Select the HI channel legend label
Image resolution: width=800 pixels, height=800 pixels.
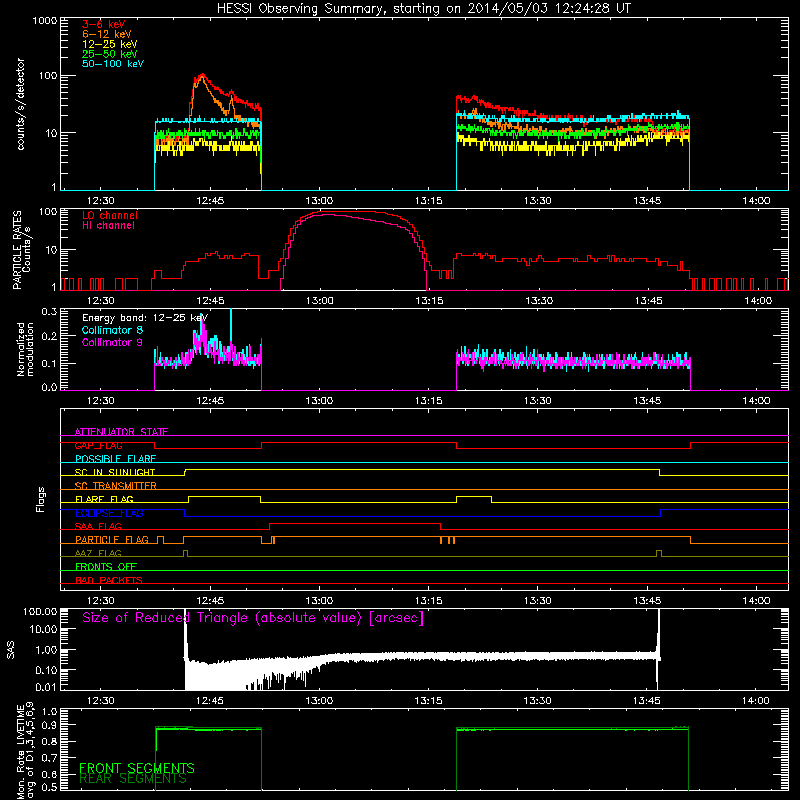pos(108,226)
